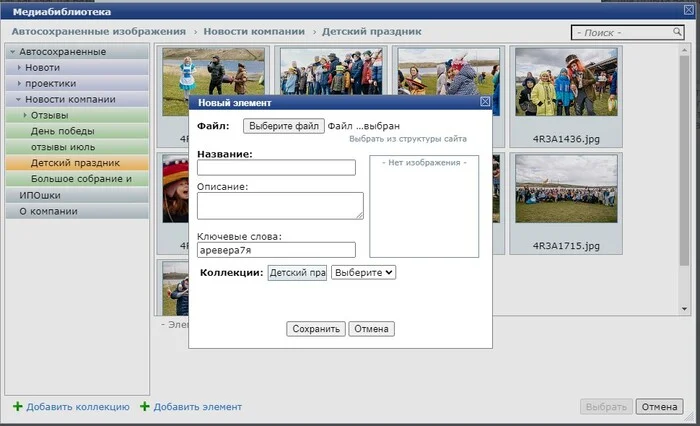Viewport: 700px width, 426px height.
Task: Expand the проектики tree node
Action: (19, 84)
